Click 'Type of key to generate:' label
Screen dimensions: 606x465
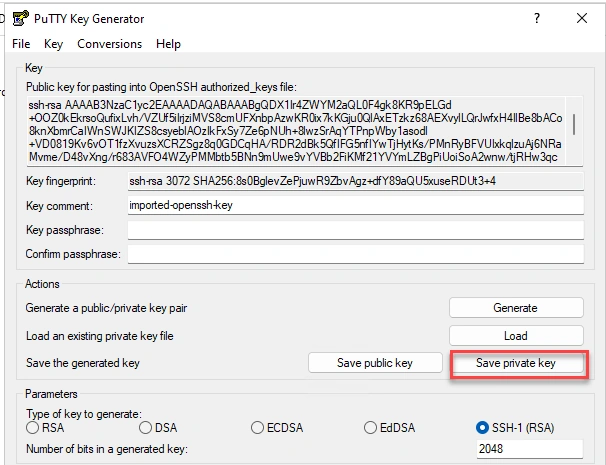(x=84, y=414)
